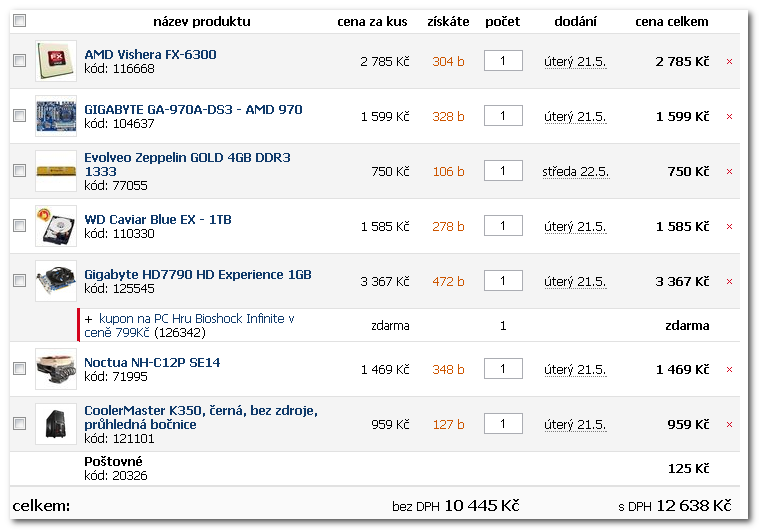
Task: Toggle the CoolerMaster K350 row checkbox
Action: [x=19, y=424]
